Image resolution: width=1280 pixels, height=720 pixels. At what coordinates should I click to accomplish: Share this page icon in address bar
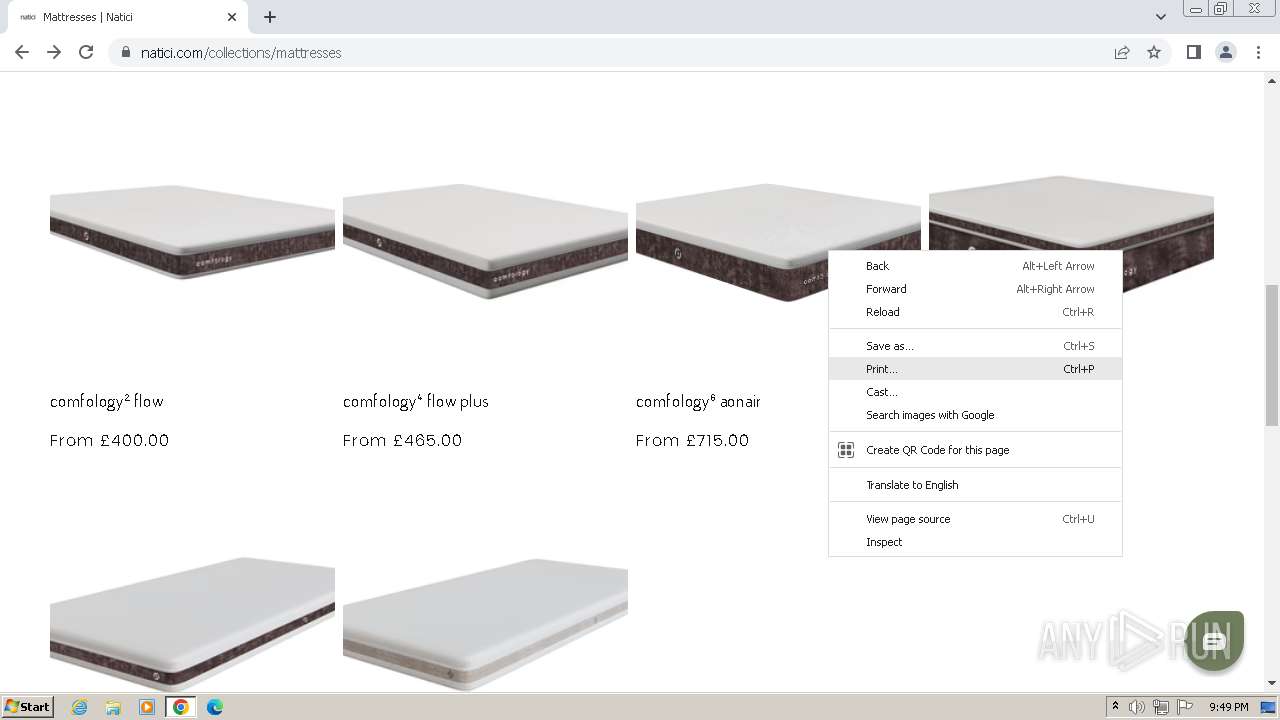[x=1122, y=52]
